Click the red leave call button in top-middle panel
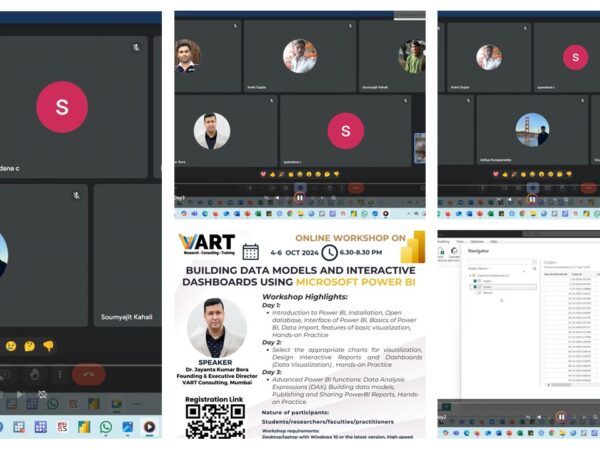 356,188
